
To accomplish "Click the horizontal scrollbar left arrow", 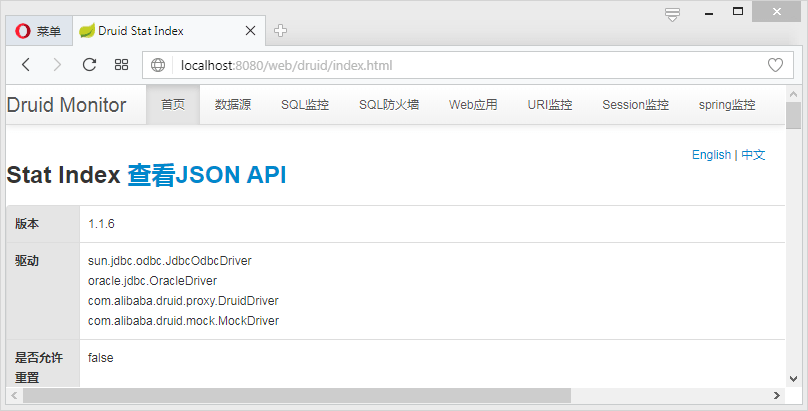I will tap(14, 396).
